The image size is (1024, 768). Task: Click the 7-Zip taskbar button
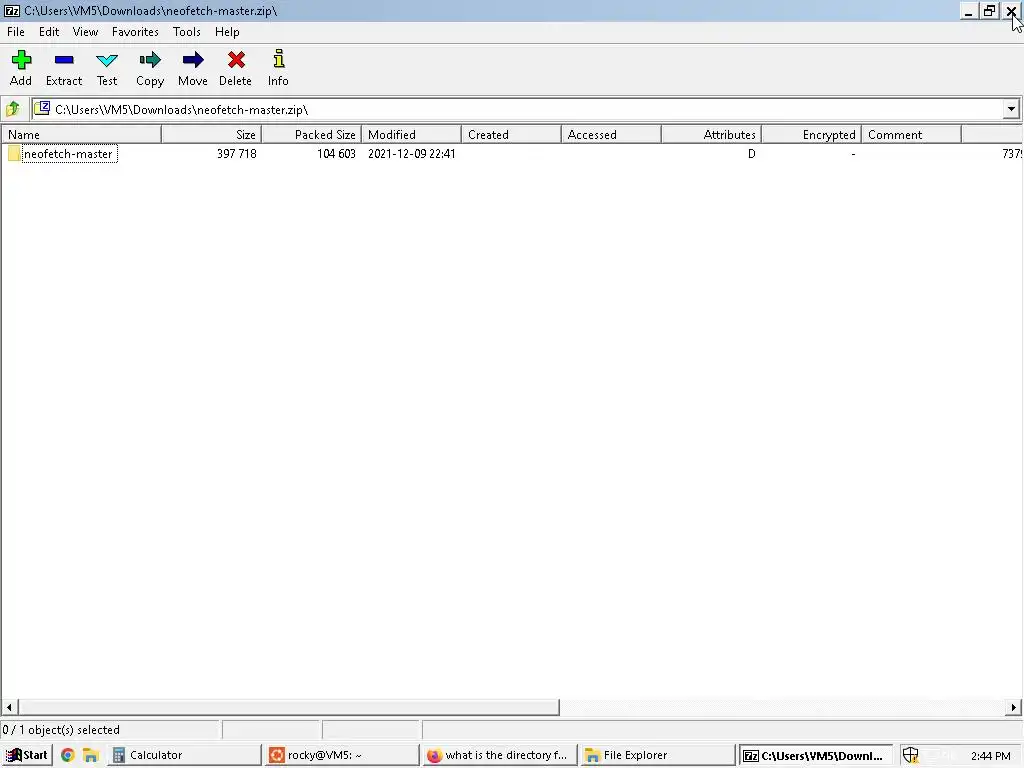pyautogui.click(x=816, y=756)
